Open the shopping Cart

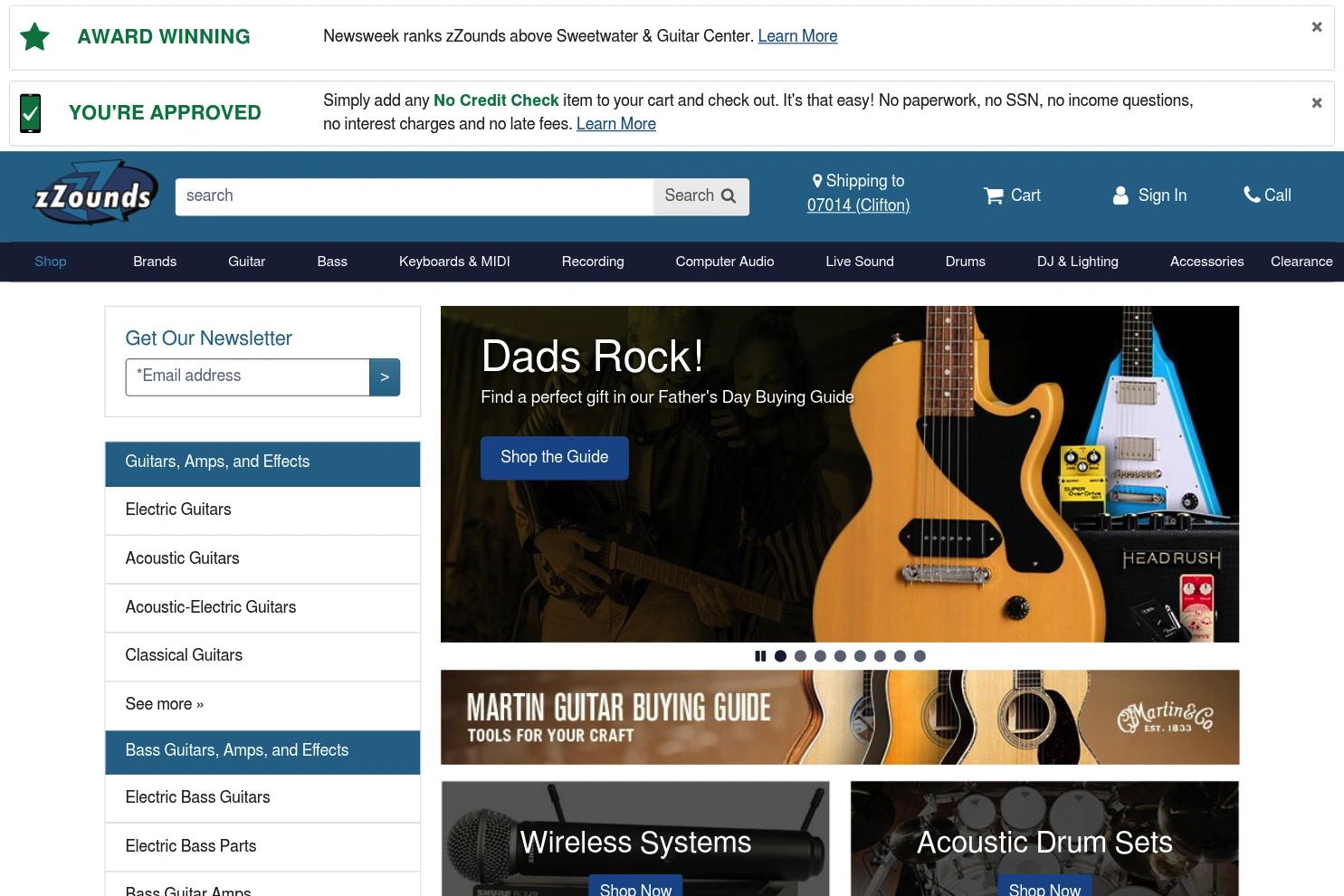pos(1012,195)
